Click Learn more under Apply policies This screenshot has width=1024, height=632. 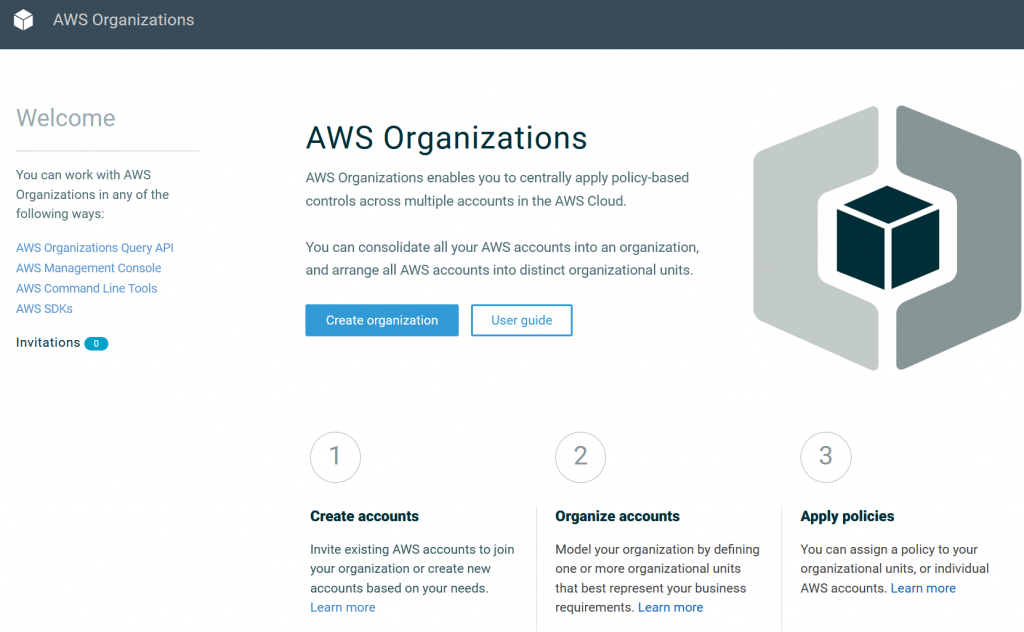pos(923,588)
